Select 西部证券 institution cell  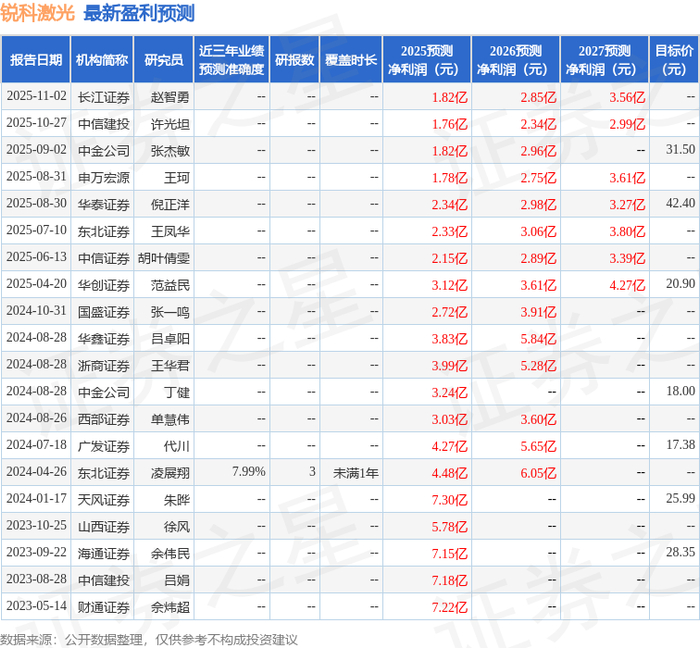pos(104,419)
